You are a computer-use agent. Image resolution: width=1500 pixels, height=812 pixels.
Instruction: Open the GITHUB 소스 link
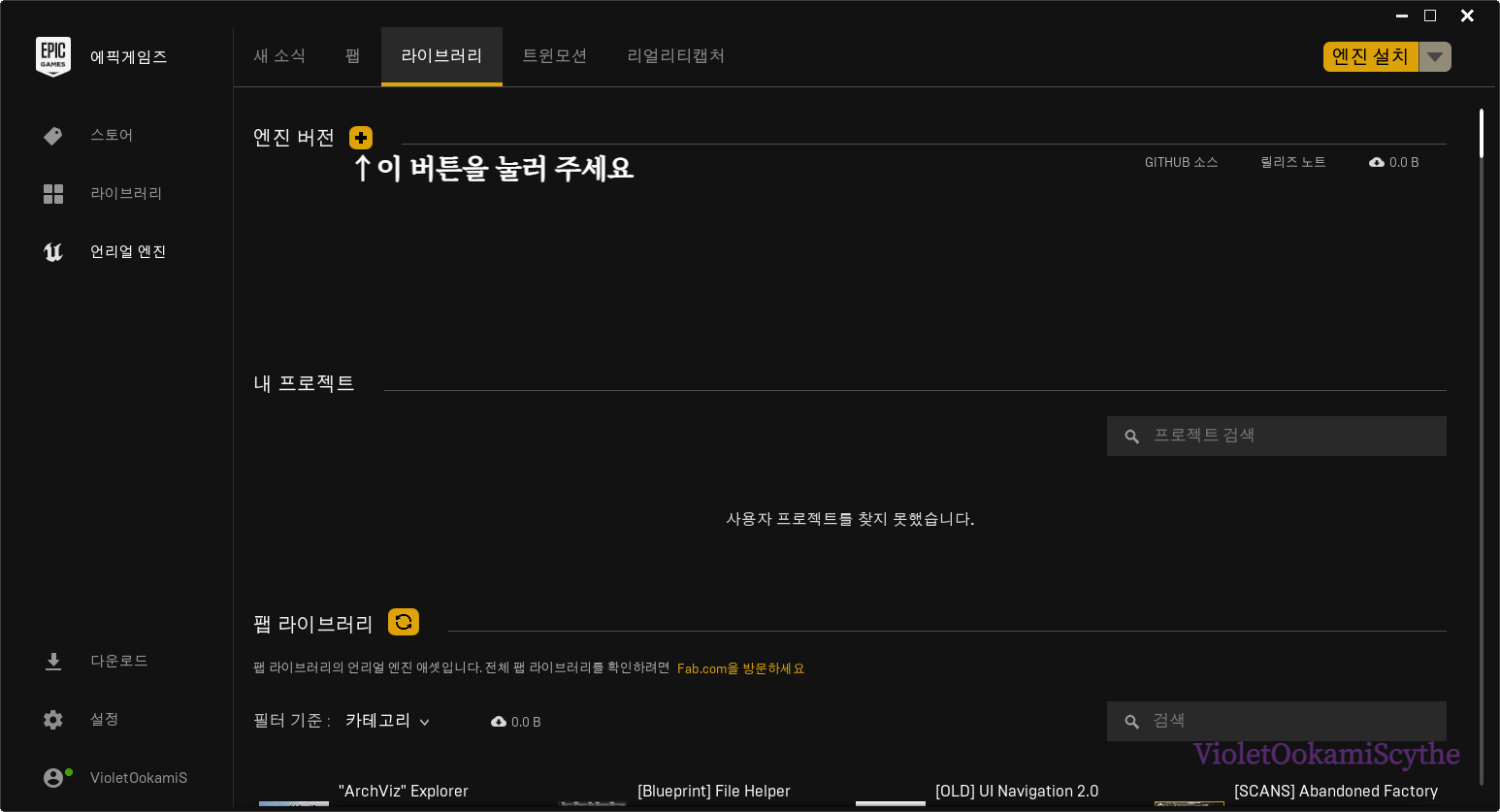point(1182,162)
